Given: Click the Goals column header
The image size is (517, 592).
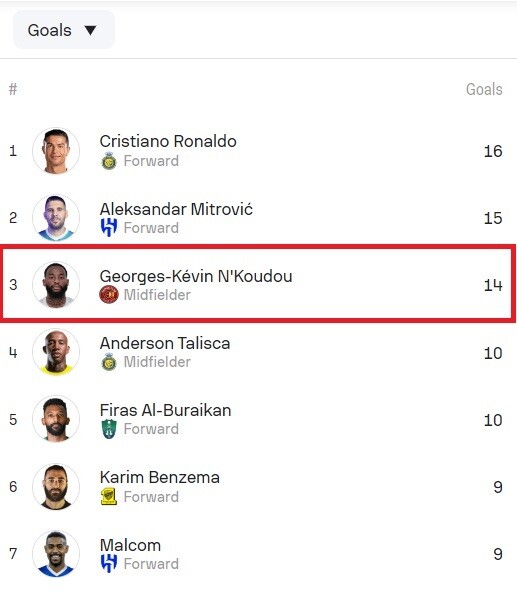Looking at the screenshot, I should click(484, 89).
